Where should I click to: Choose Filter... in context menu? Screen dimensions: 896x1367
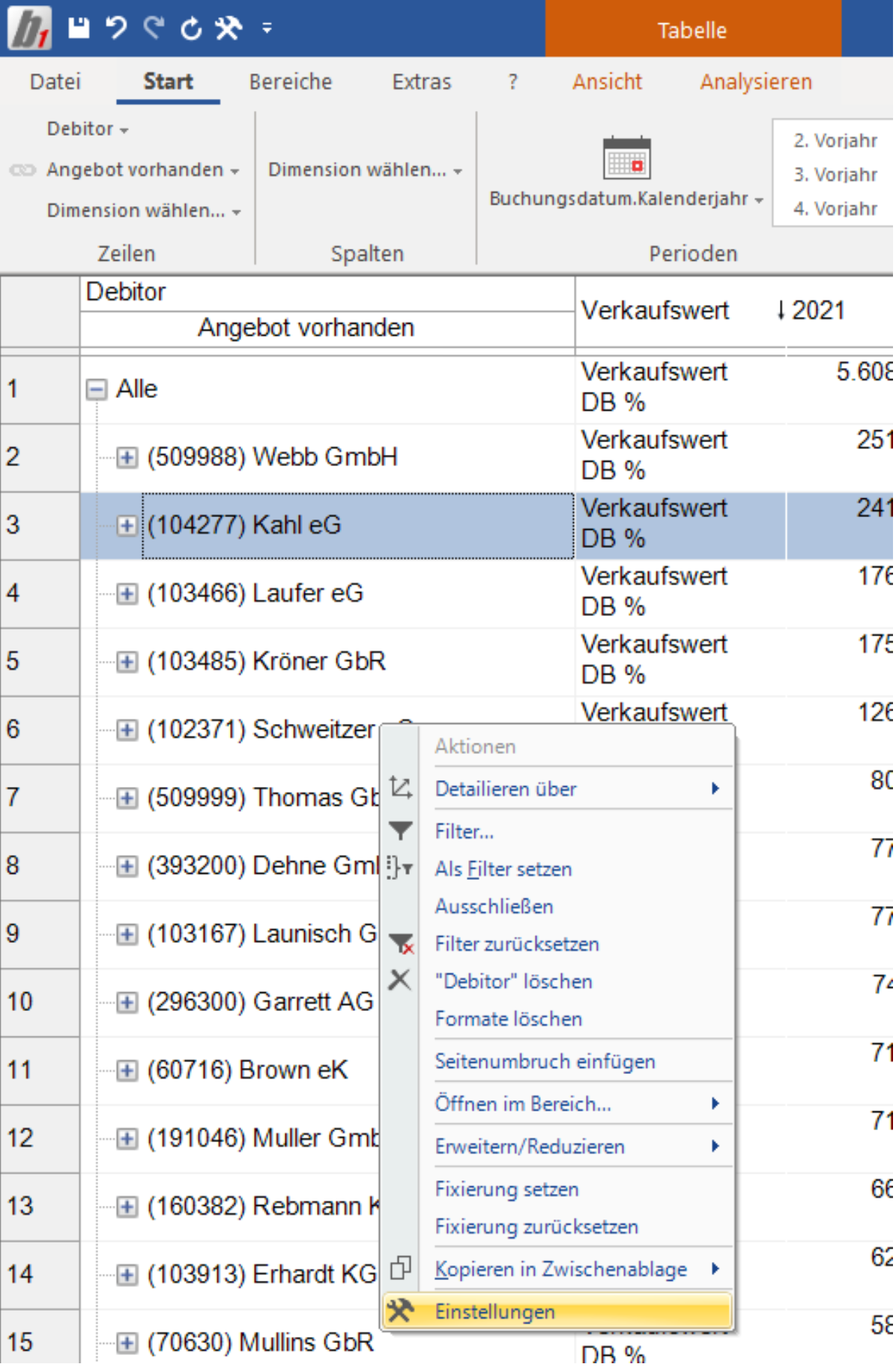click(x=557, y=831)
